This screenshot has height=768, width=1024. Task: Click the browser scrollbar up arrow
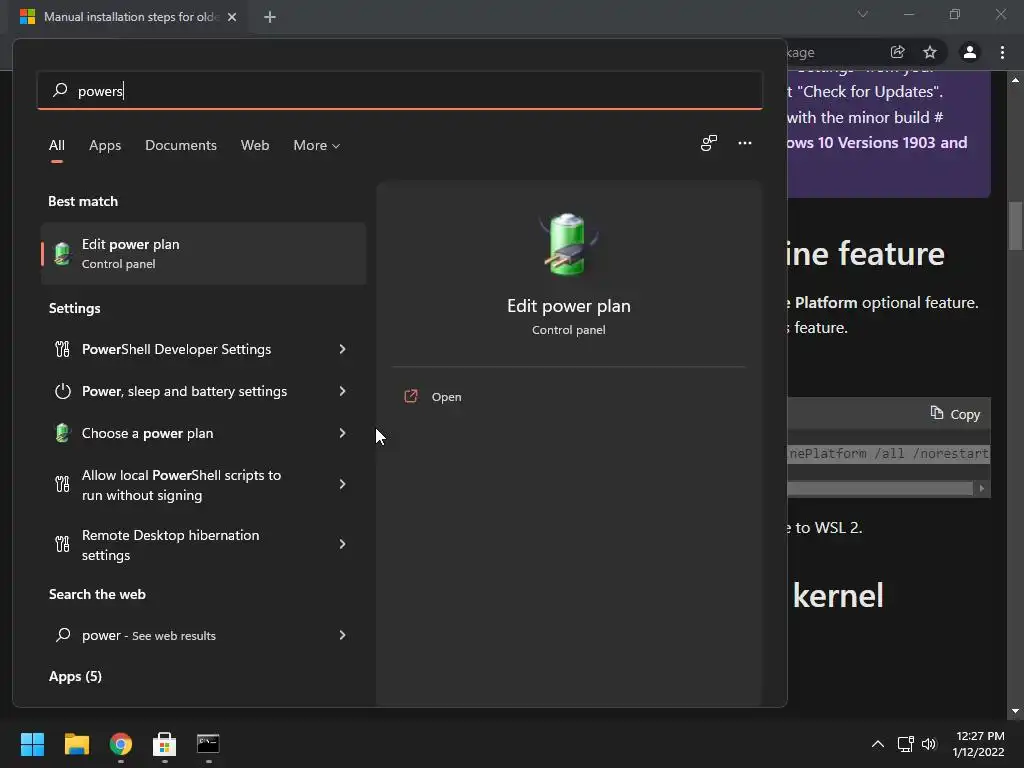pyautogui.click(x=1015, y=80)
